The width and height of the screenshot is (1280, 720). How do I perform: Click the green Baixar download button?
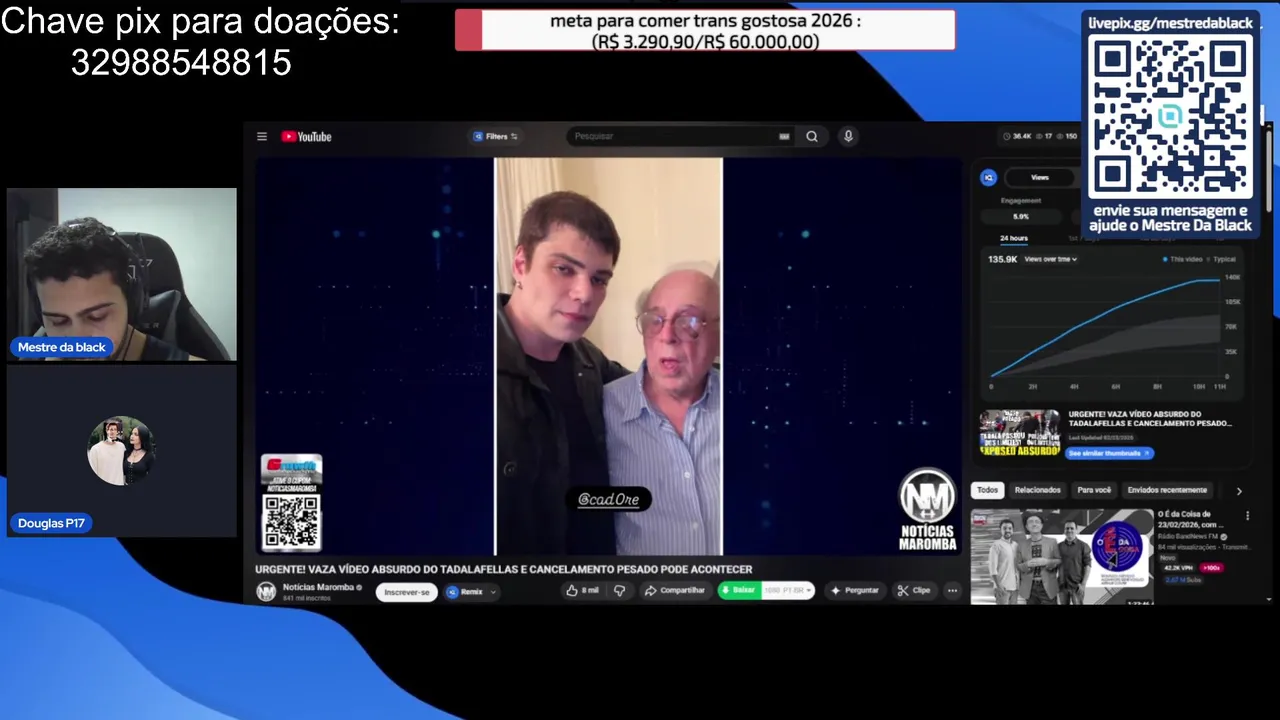click(x=739, y=591)
